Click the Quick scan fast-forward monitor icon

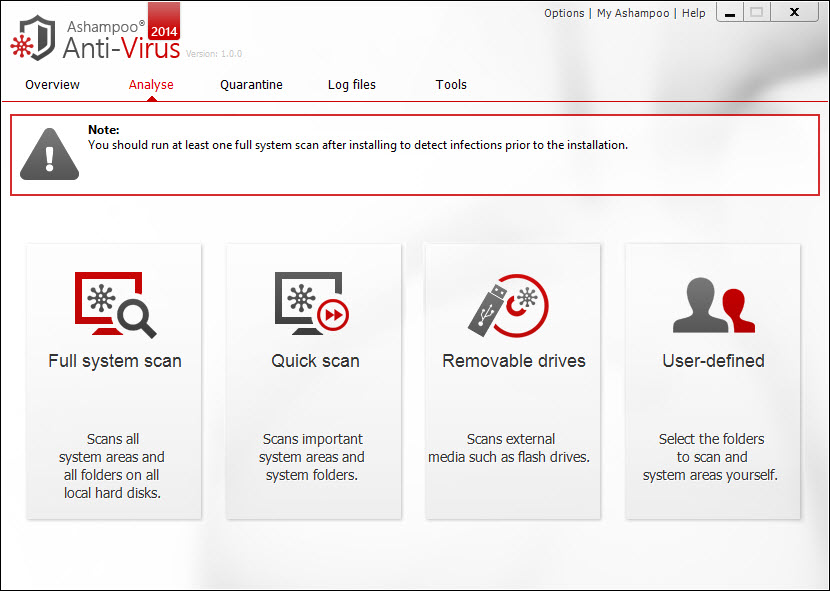pyautogui.click(x=312, y=303)
